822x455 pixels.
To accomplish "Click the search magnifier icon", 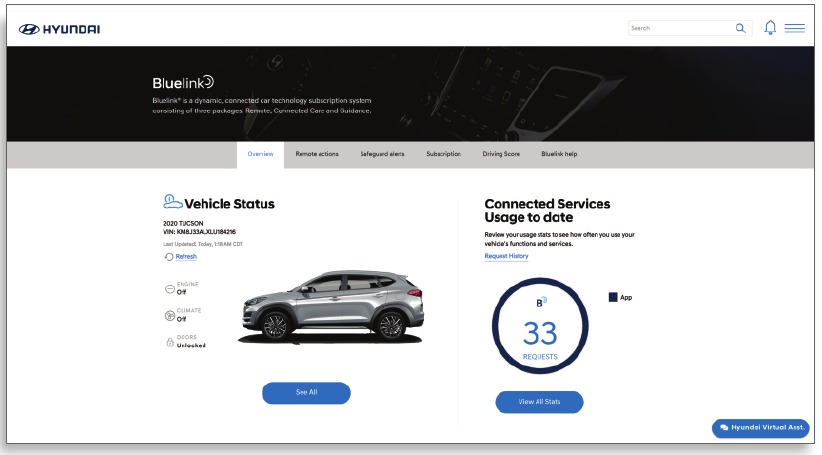I will (740, 28).
